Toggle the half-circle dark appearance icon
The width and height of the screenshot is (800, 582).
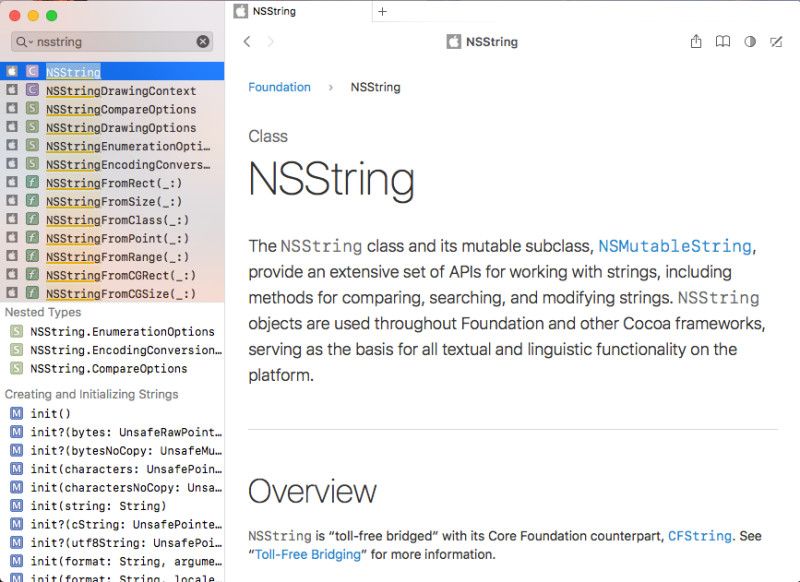[750, 42]
